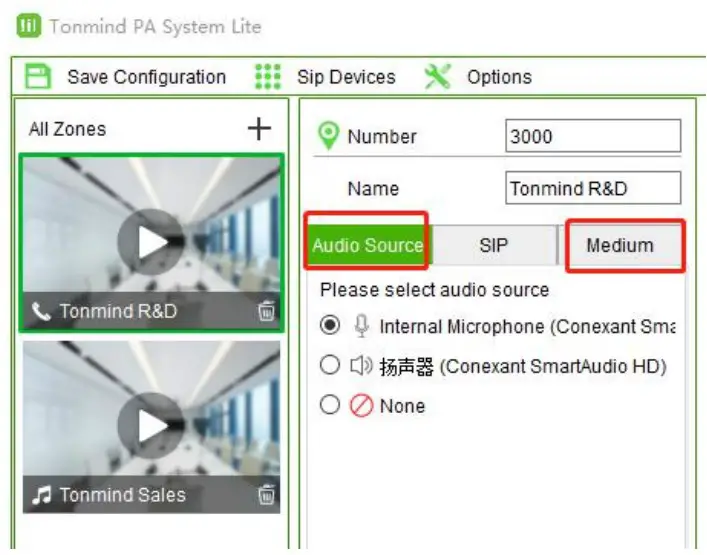Switch to the SIP tab
Viewport: 707px width, 555px height.
(494, 245)
